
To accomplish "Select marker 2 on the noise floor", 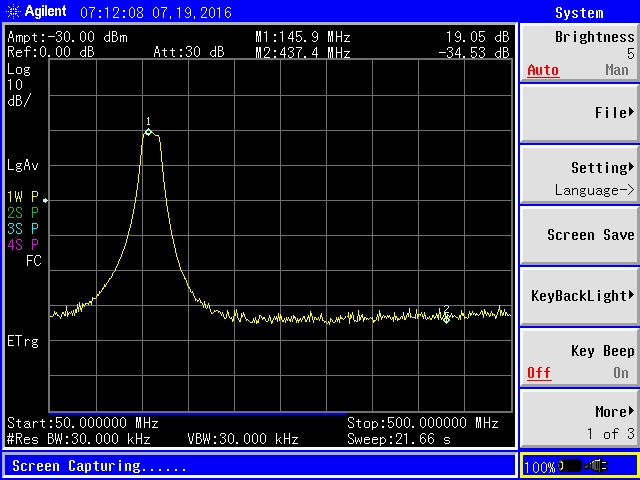I will 447,318.
